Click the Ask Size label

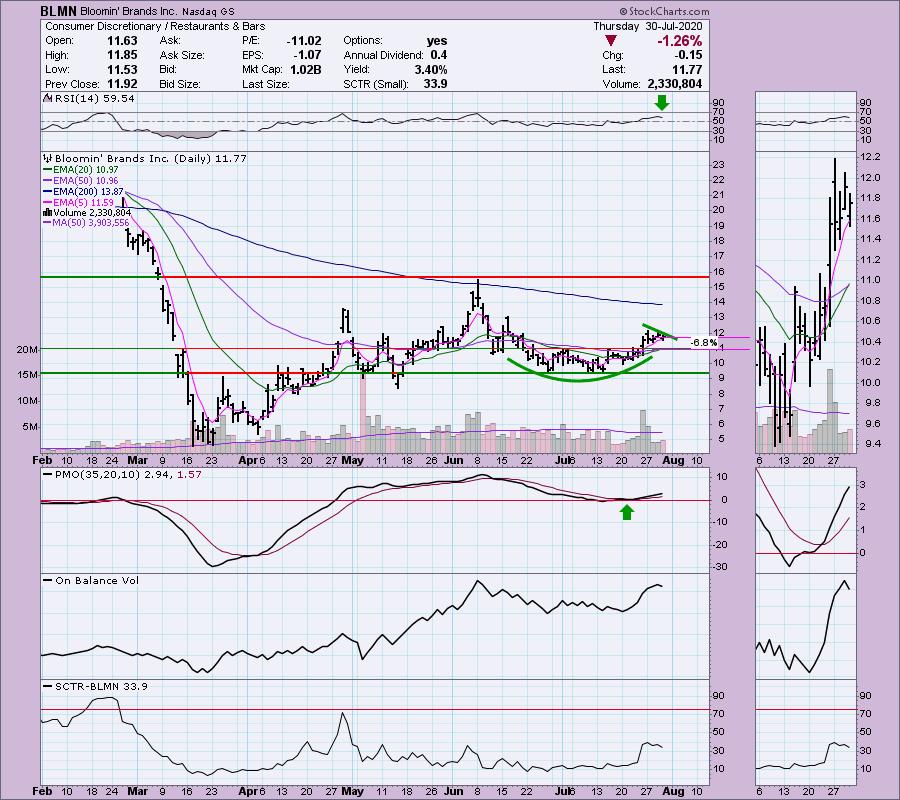182,55
